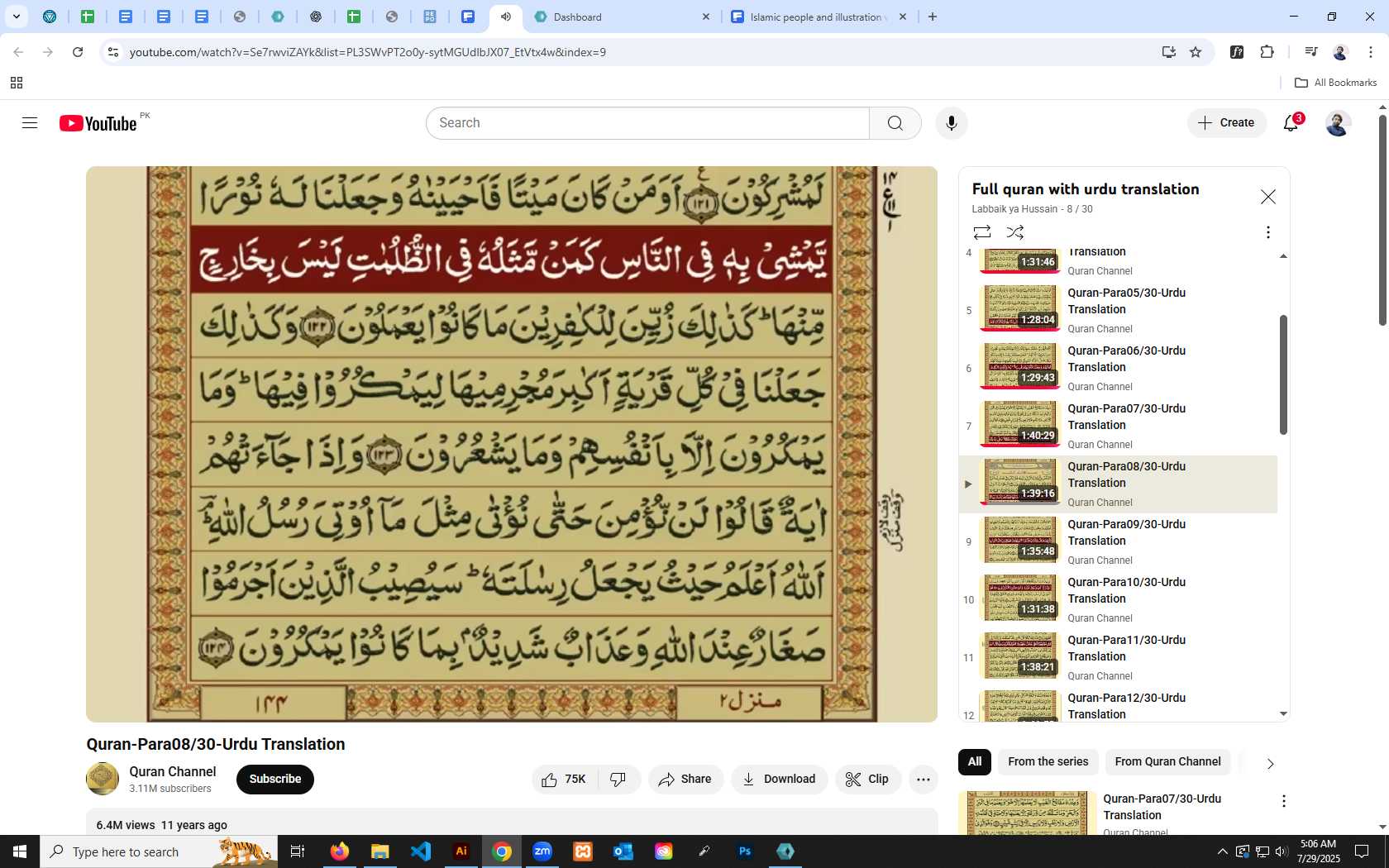Play Quran-Para06 from the playlist
Image resolution: width=1389 pixels, height=868 pixels.
tap(1118, 368)
